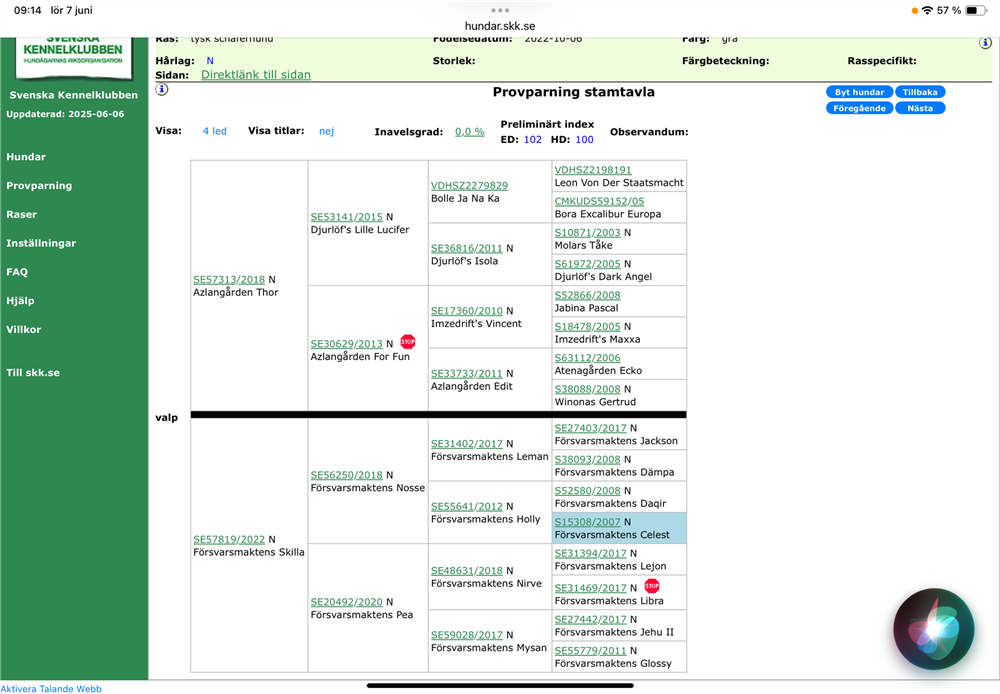
Task: Click the Nästa button
Action: pyautogui.click(x=920, y=108)
